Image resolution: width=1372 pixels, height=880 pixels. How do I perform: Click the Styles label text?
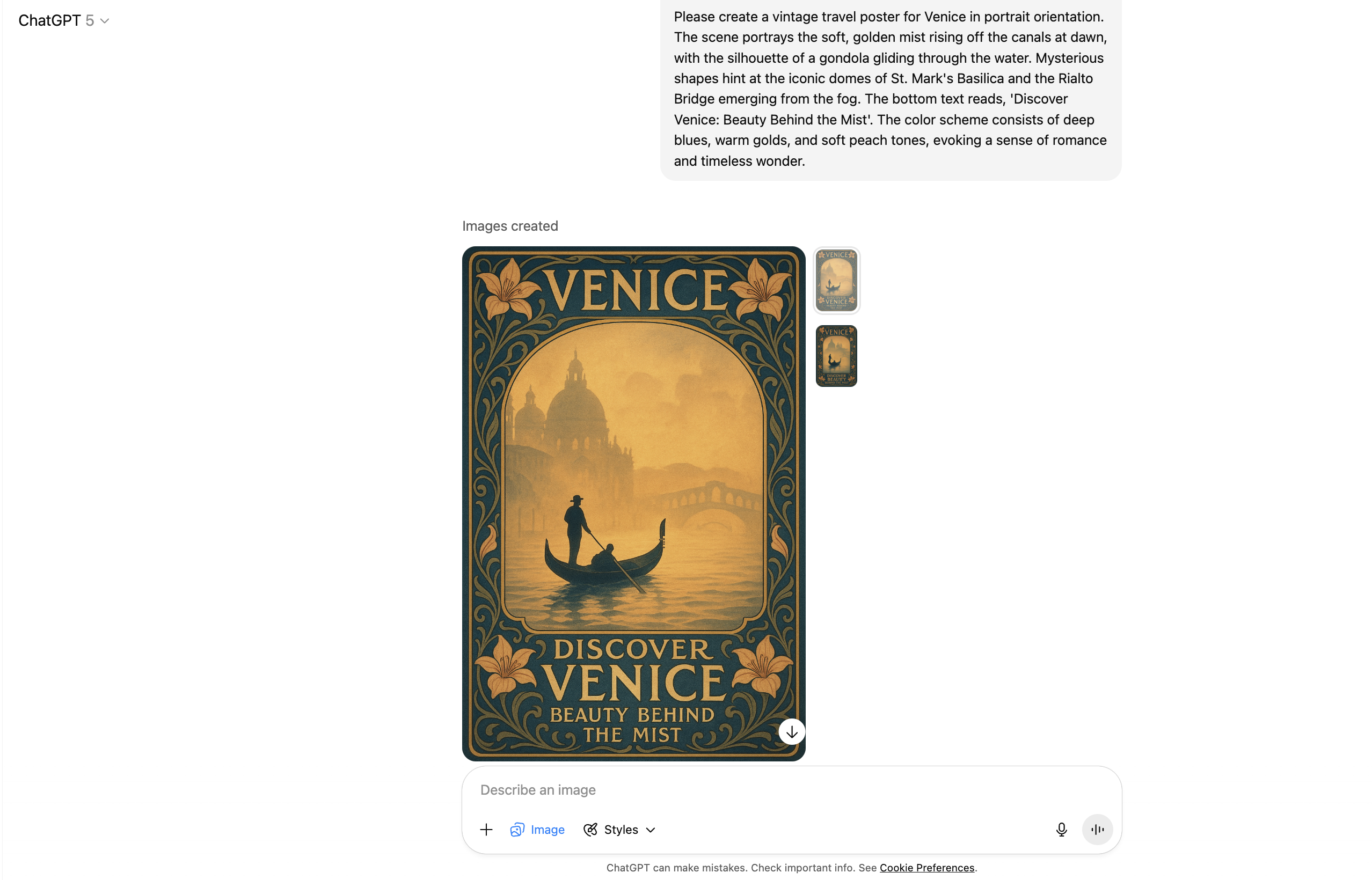click(x=621, y=830)
